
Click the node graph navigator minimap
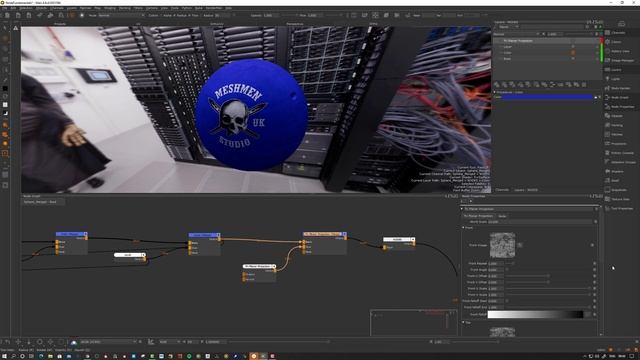click(x=413, y=322)
